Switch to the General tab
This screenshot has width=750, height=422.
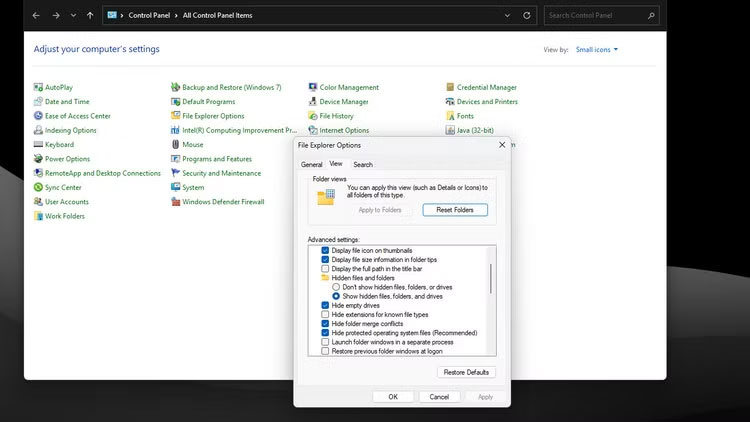pyautogui.click(x=311, y=164)
